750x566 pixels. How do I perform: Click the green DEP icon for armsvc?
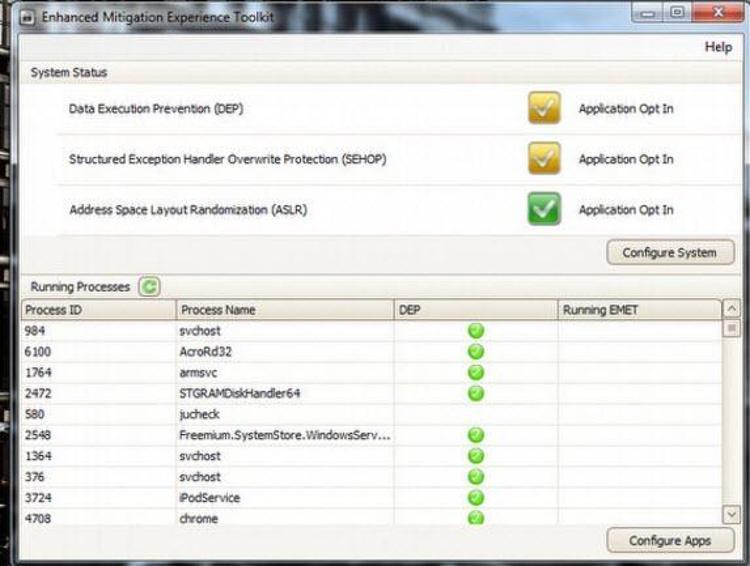pos(476,372)
